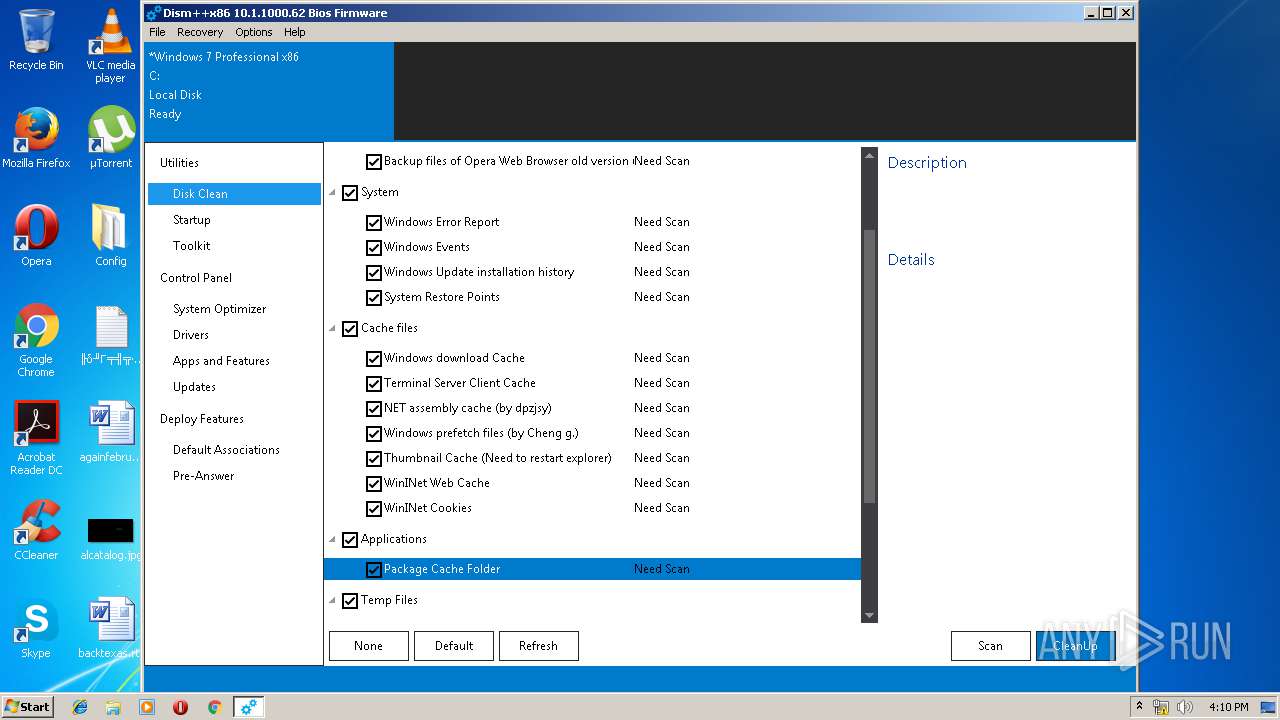
Task: Open the Recovery menu
Action: point(200,32)
